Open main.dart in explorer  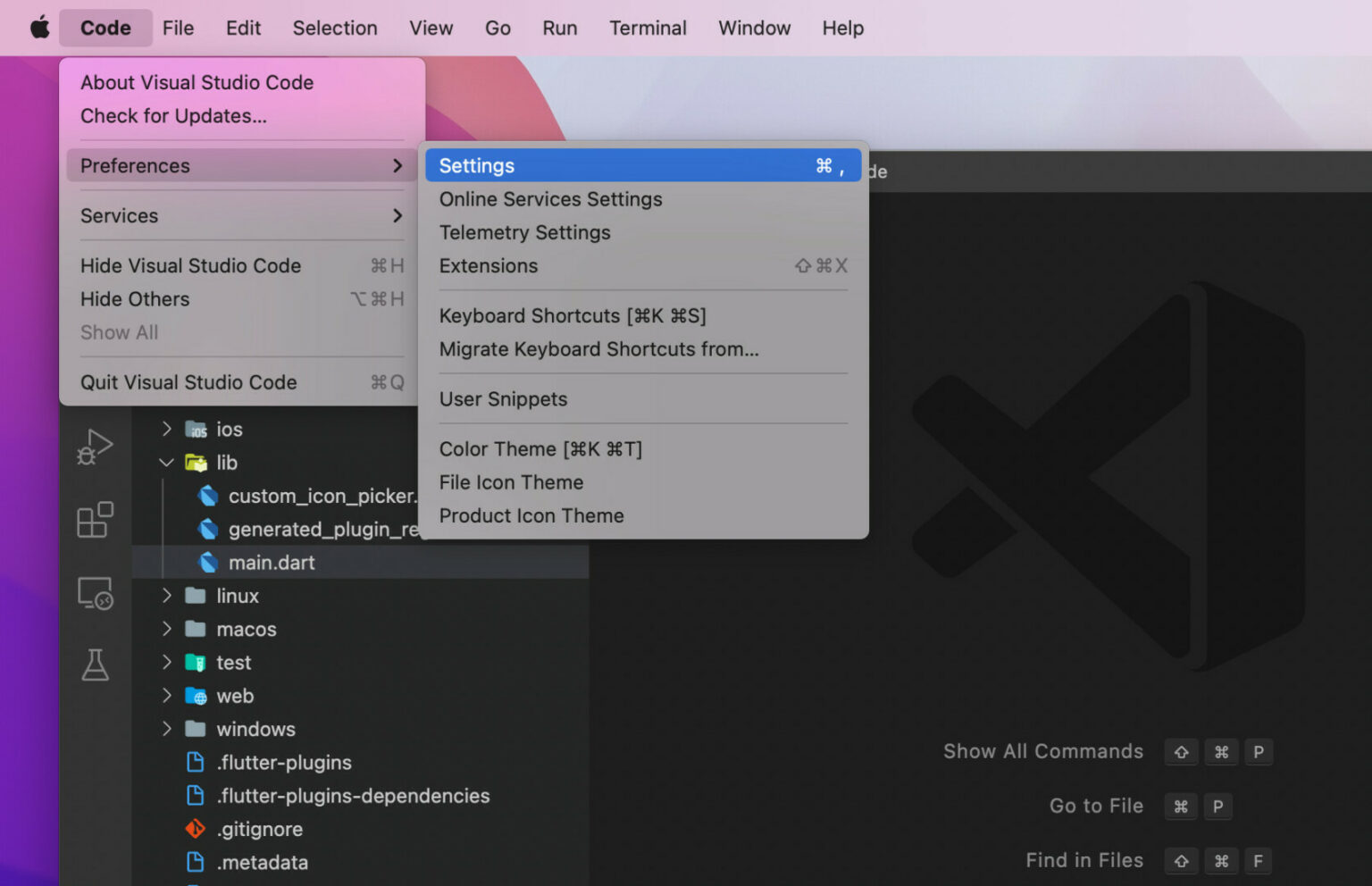click(272, 563)
